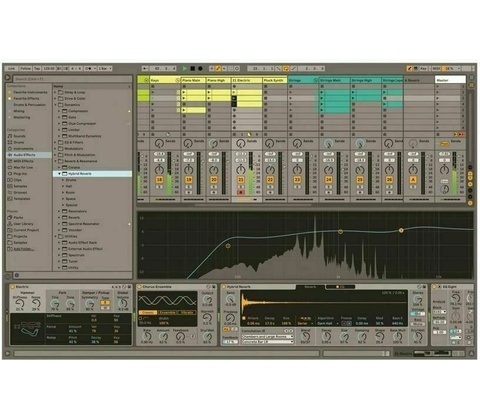Select Ensemble mode in Chorus-Ensemble
Viewport: 480px width, 420px height.
click(x=167, y=313)
